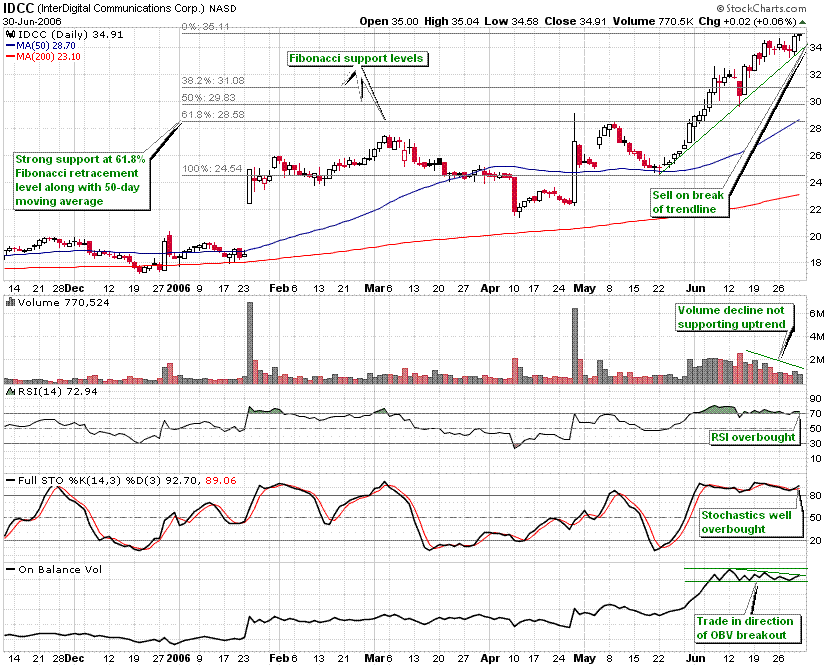Image resolution: width=830 pixels, height=665 pixels.
Task: Click the Close 34.91 value in header
Action: [575, 21]
